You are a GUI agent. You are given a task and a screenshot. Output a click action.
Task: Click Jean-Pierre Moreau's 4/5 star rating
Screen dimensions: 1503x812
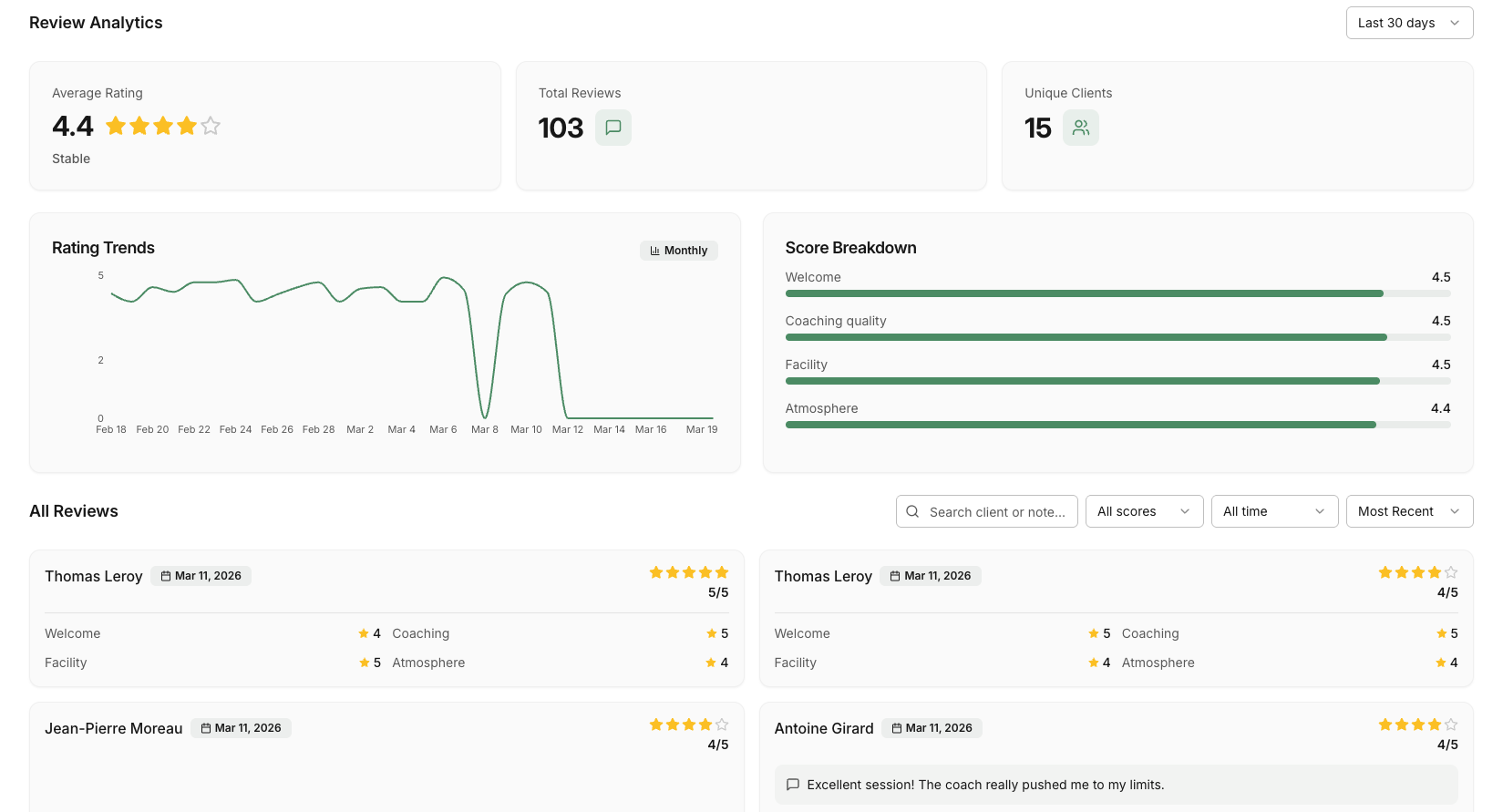689,725
